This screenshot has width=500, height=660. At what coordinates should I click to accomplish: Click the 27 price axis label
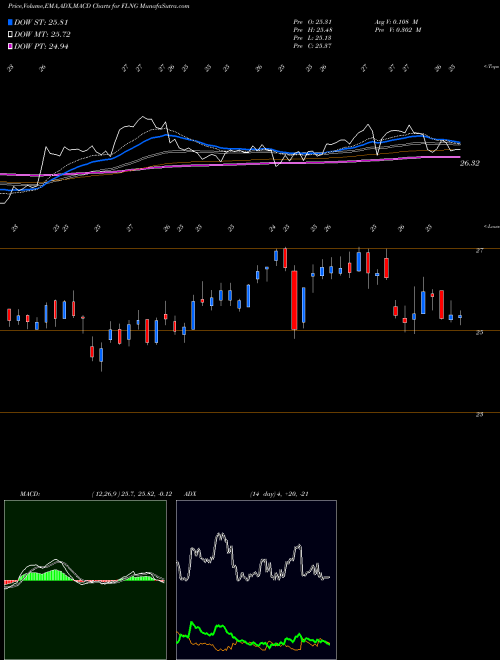click(x=479, y=250)
